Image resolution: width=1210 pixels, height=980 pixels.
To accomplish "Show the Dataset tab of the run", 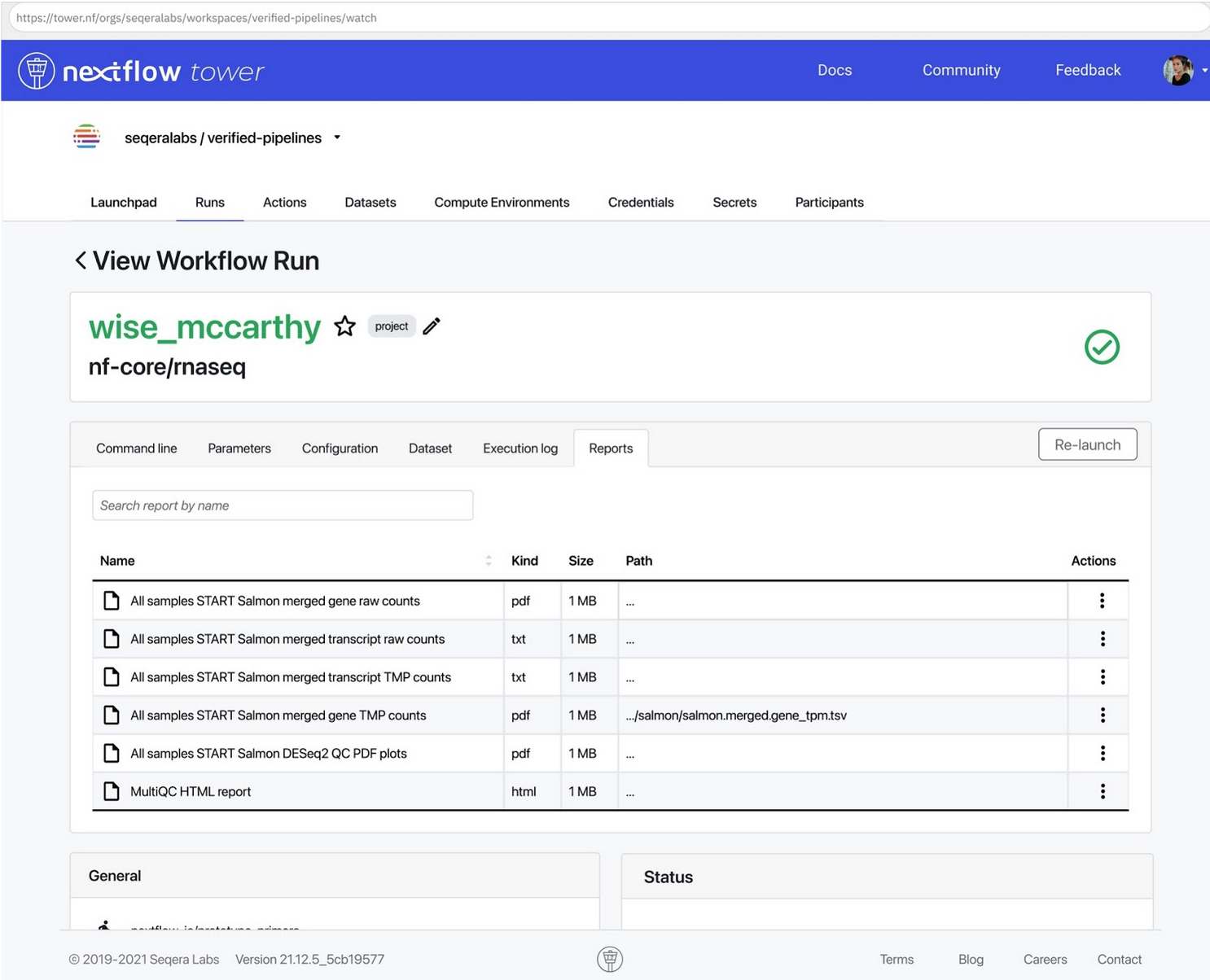I will coord(430,448).
